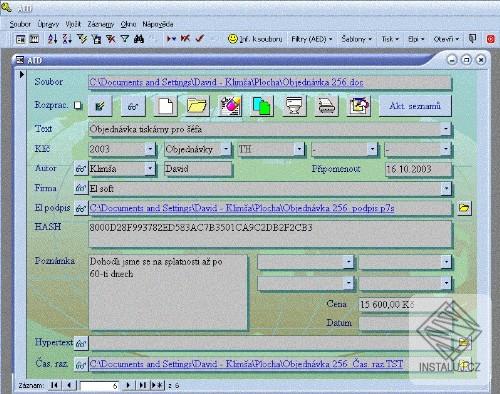Click Inf. k souboru smiley button

(255, 39)
